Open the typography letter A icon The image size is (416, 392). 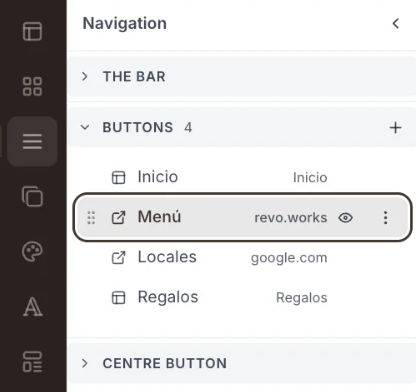33,307
